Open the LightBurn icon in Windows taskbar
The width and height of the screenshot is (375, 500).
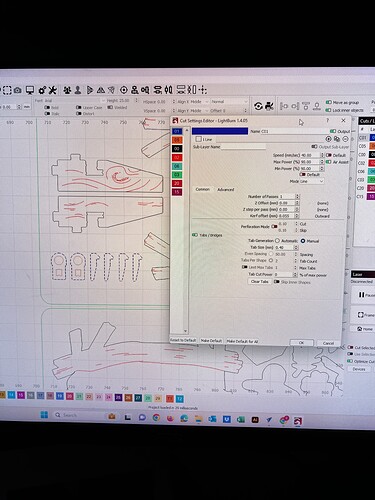(x=298, y=421)
